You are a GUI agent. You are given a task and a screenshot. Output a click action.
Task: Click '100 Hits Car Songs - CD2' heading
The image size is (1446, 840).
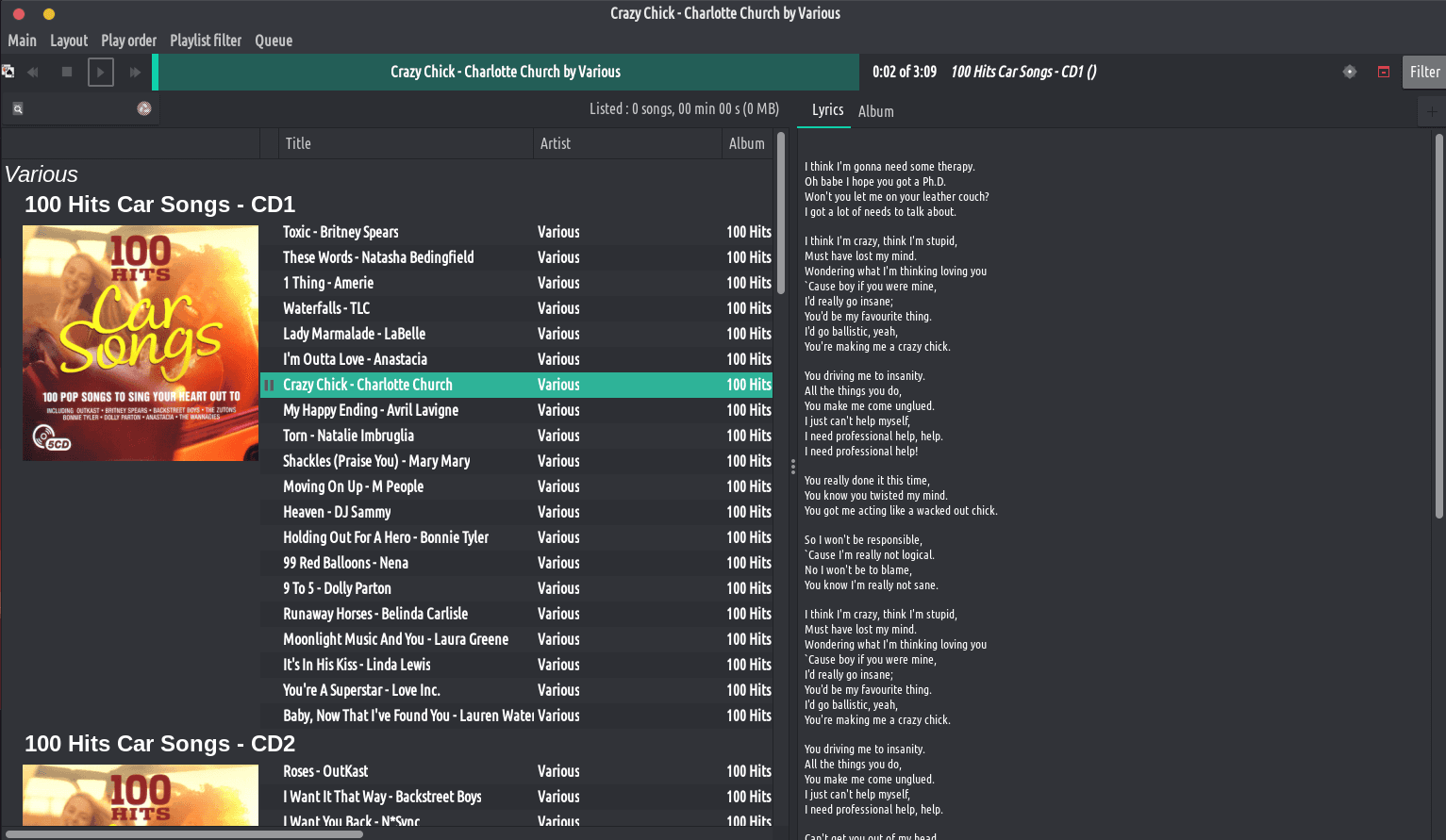[160, 744]
